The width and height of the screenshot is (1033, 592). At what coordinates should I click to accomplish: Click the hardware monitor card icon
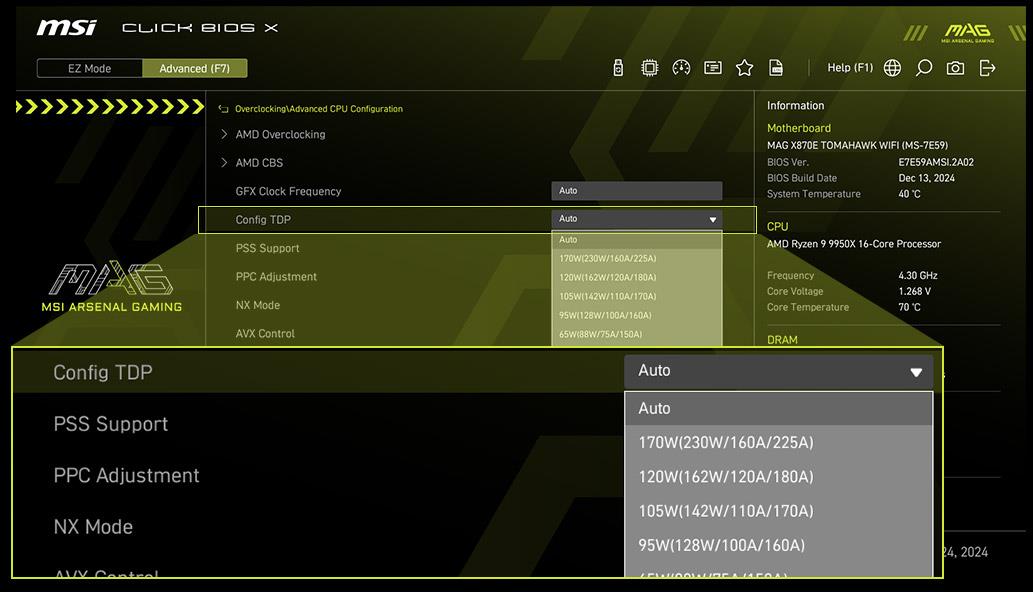pyautogui.click(x=712, y=68)
